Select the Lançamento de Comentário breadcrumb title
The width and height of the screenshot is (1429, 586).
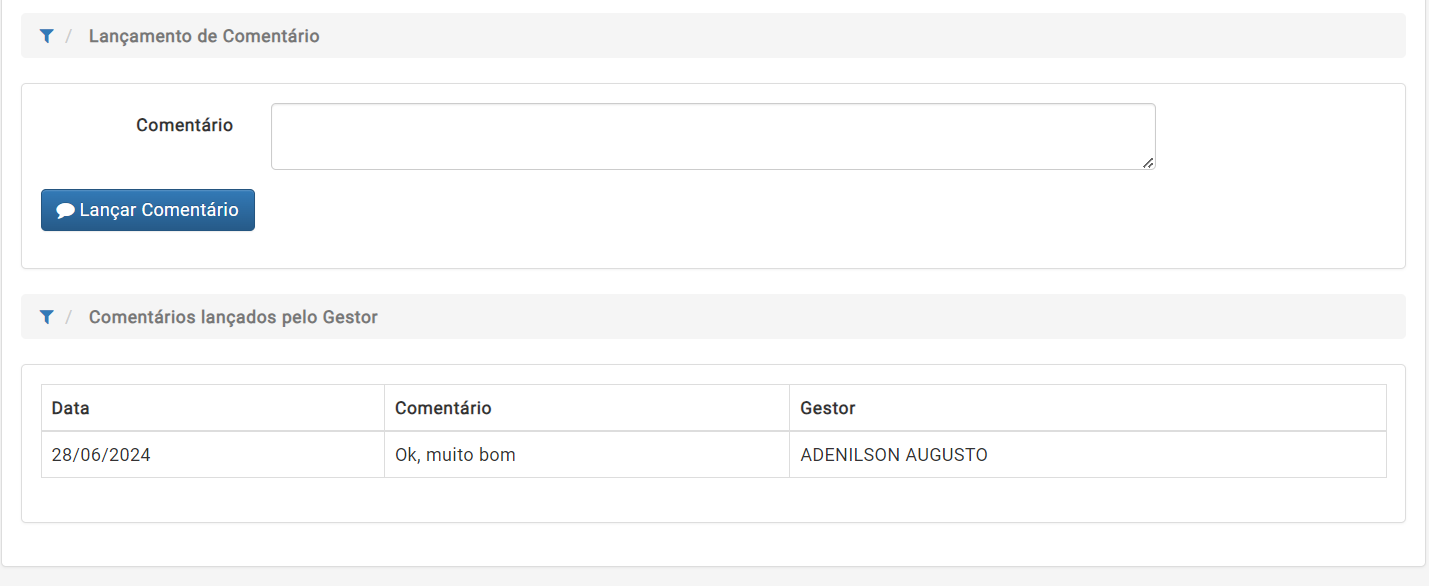204,36
